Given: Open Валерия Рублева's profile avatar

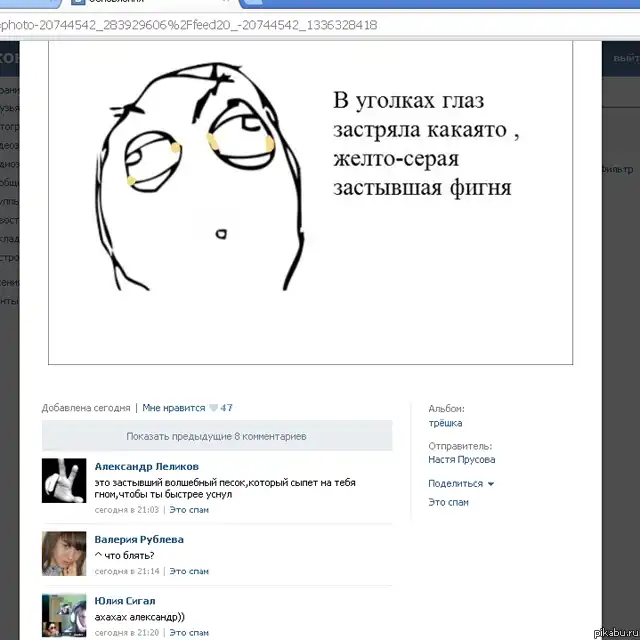Looking at the screenshot, I should (x=64, y=553).
